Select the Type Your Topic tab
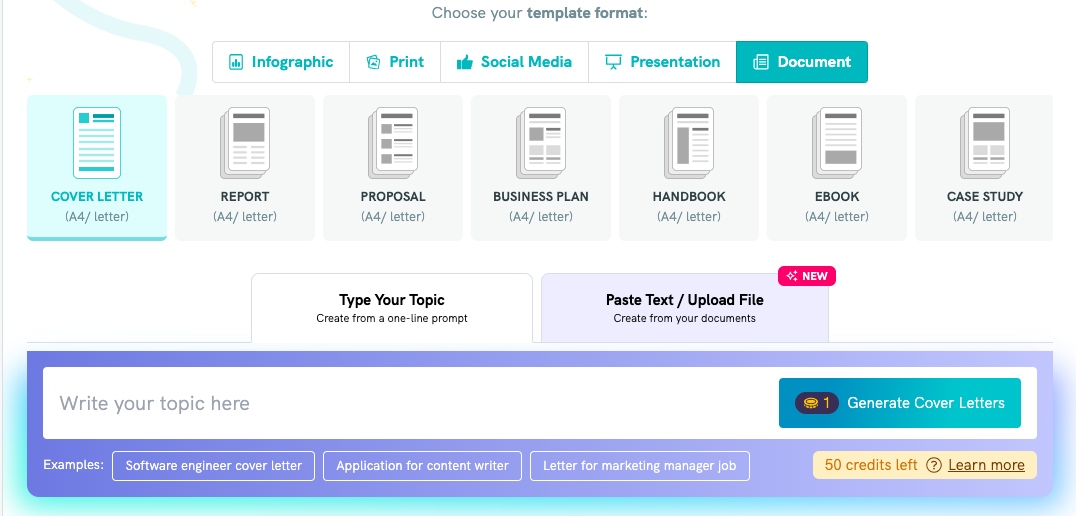Viewport: 1076px width, 516px height. click(x=392, y=308)
